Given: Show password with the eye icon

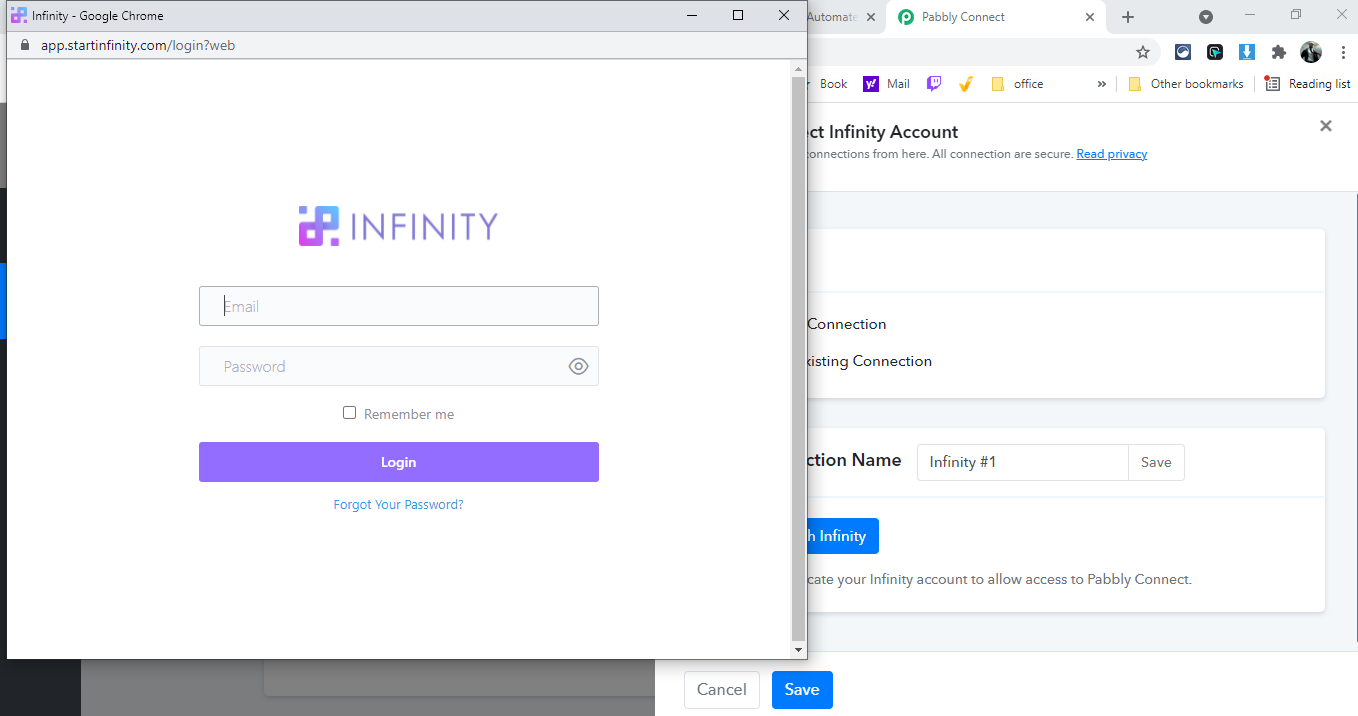Looking at the screenshot, I should (578, 366).
